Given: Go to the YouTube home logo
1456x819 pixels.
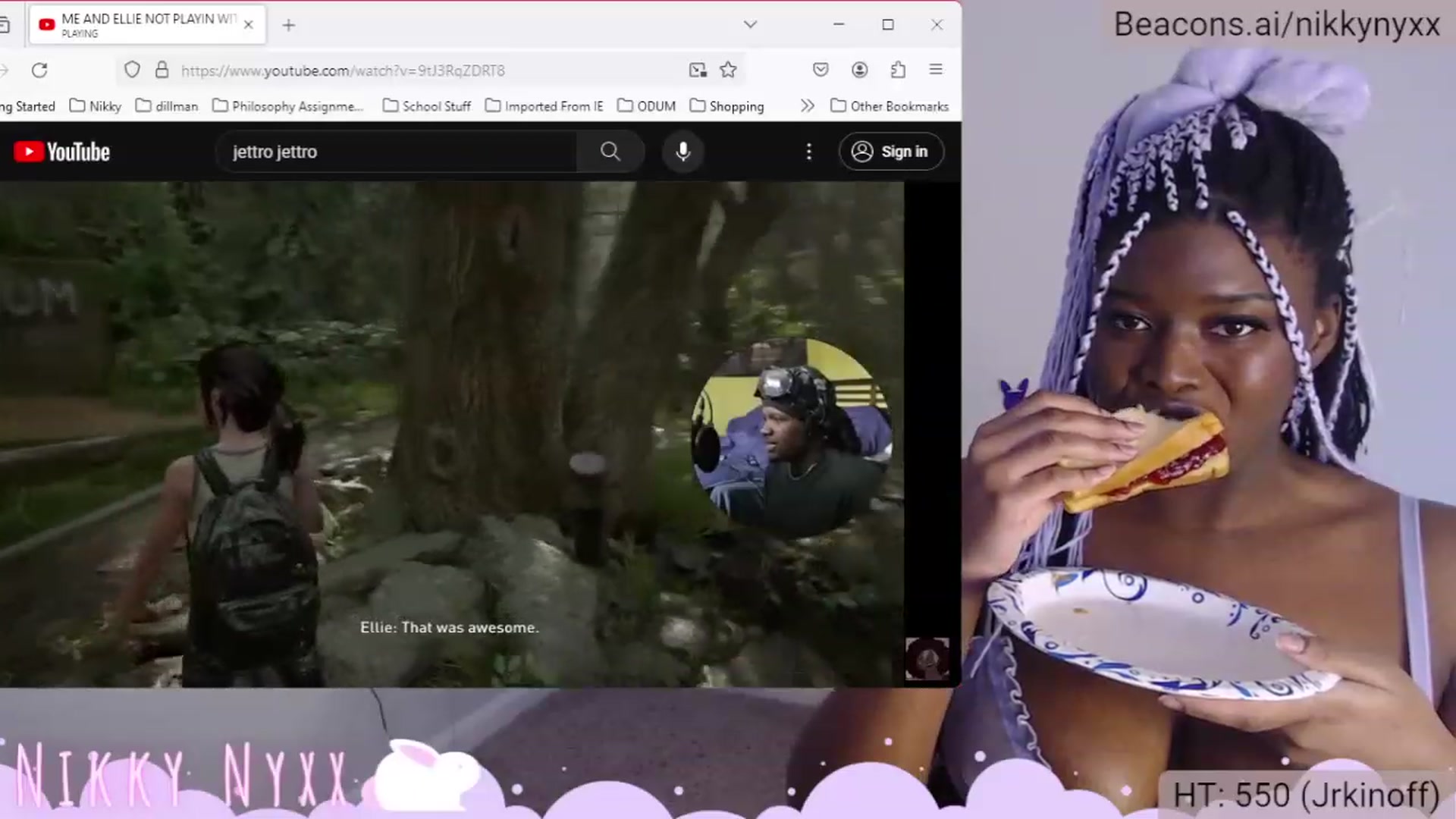Looking at the screenshot, I should tap(62, 152).
